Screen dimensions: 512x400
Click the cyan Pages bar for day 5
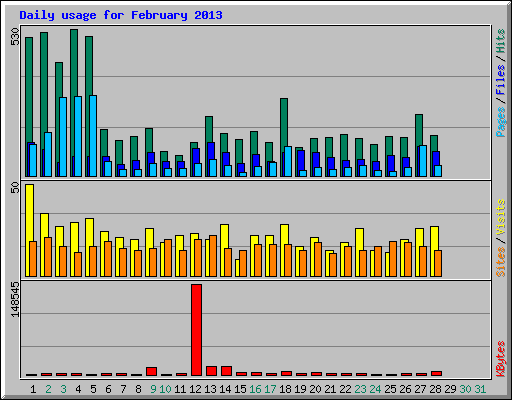[x=93, y=136]
